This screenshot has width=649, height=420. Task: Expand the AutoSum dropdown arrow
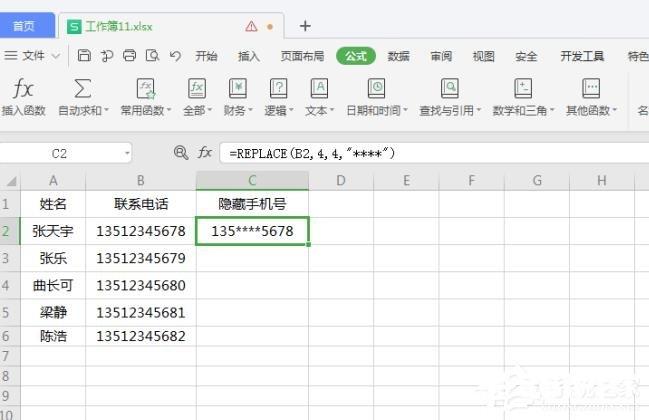tap(106, 110)
